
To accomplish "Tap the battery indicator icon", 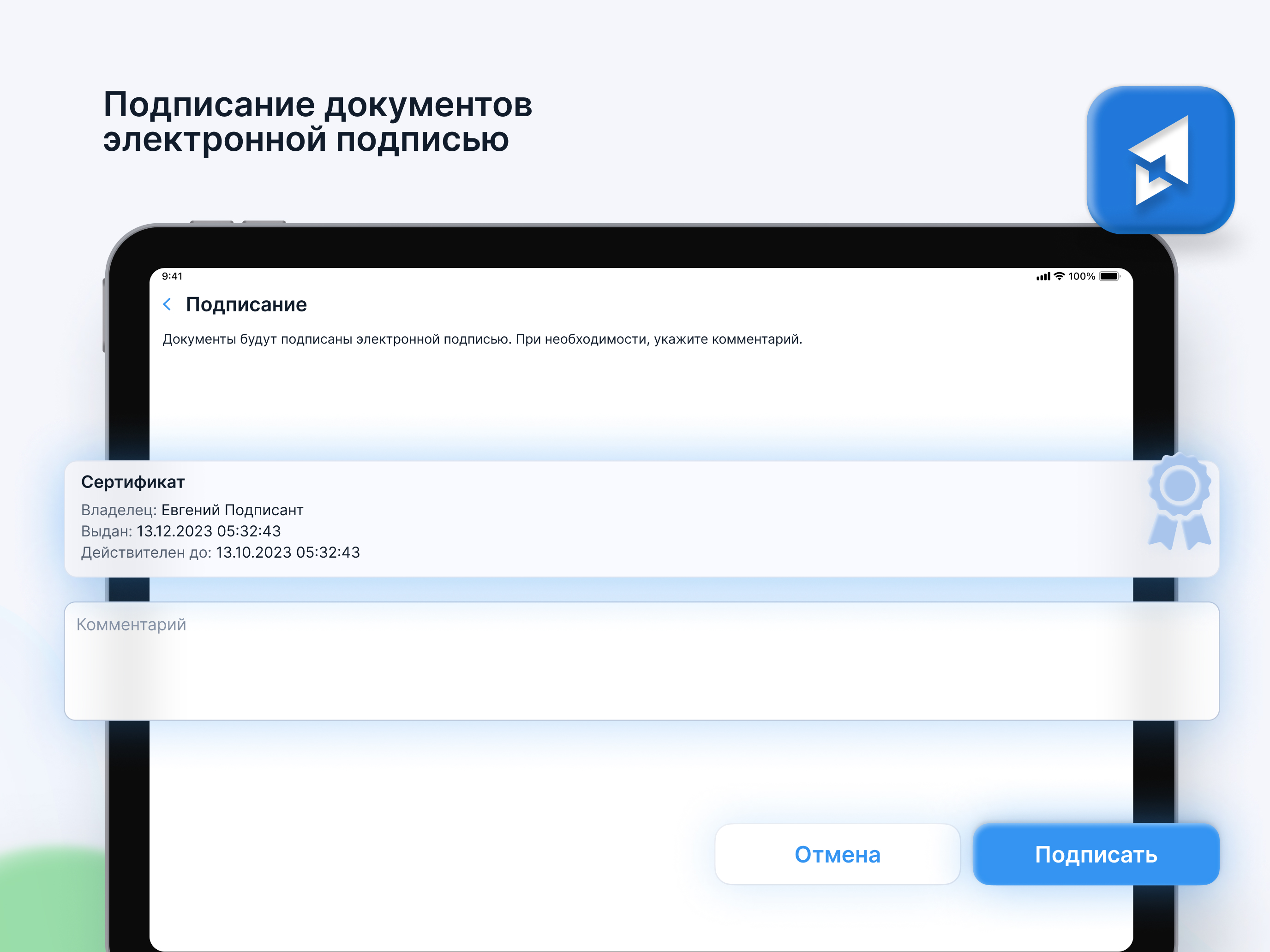I will [x=1109, y=276].
